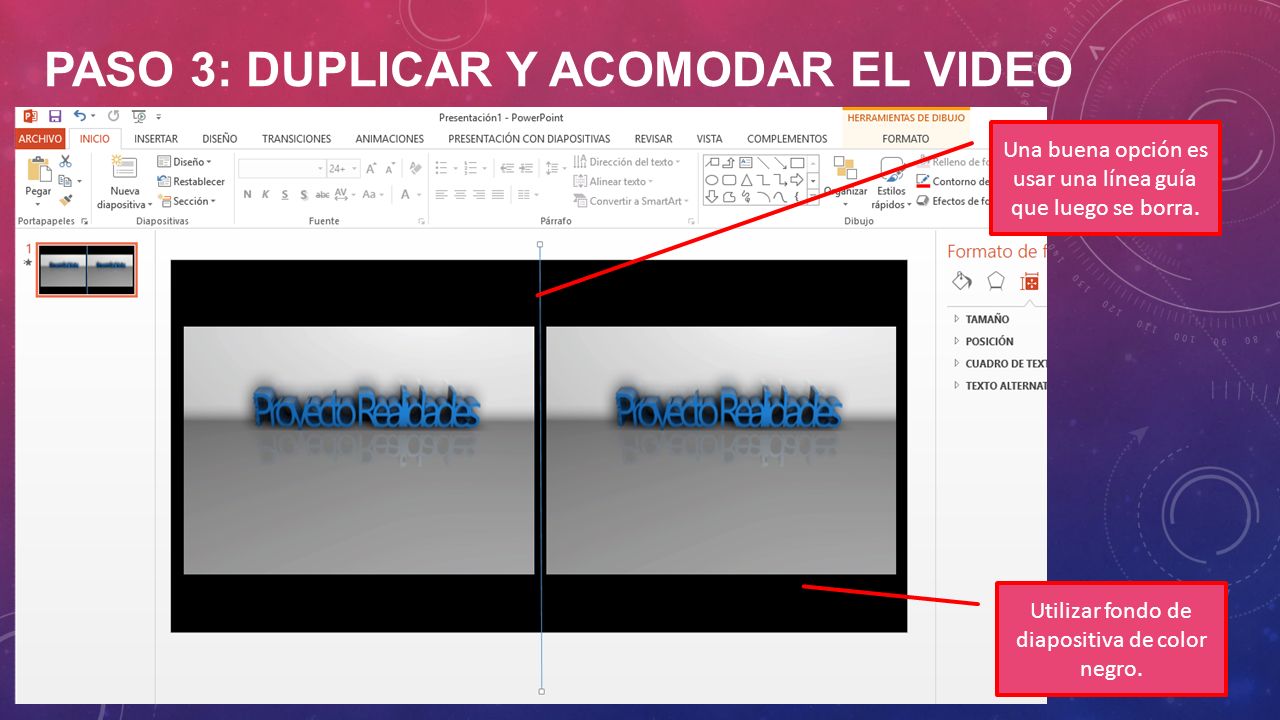1280x720 pixels.
Task: Open the Size & Properties tab icon
Action: pyautogui.click(x=1029, y=282)
